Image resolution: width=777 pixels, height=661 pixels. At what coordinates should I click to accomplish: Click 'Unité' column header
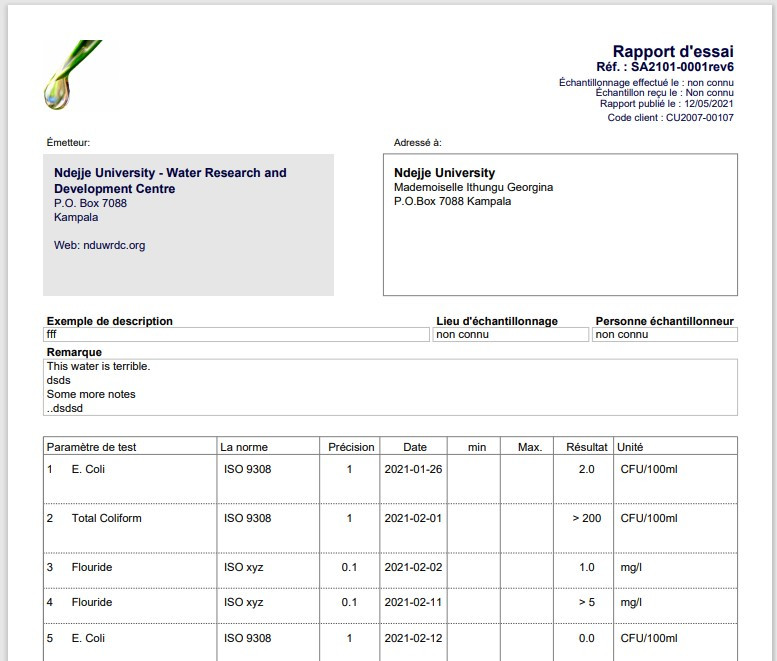(630, 447)
